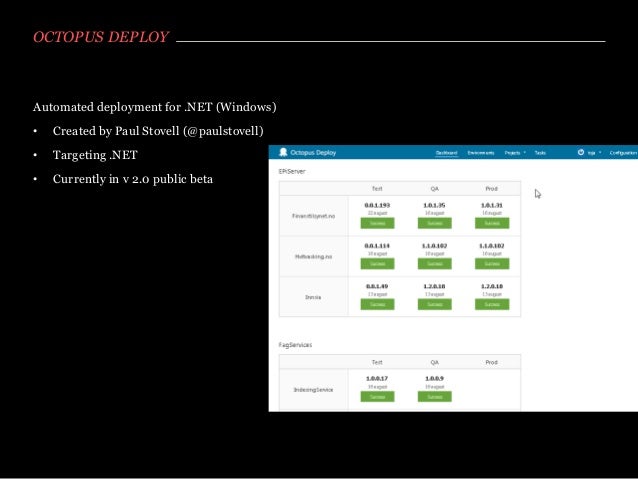Select the EPiServer group heading
Viewport: 638px width, 479px height.
(x=292, y=171)
